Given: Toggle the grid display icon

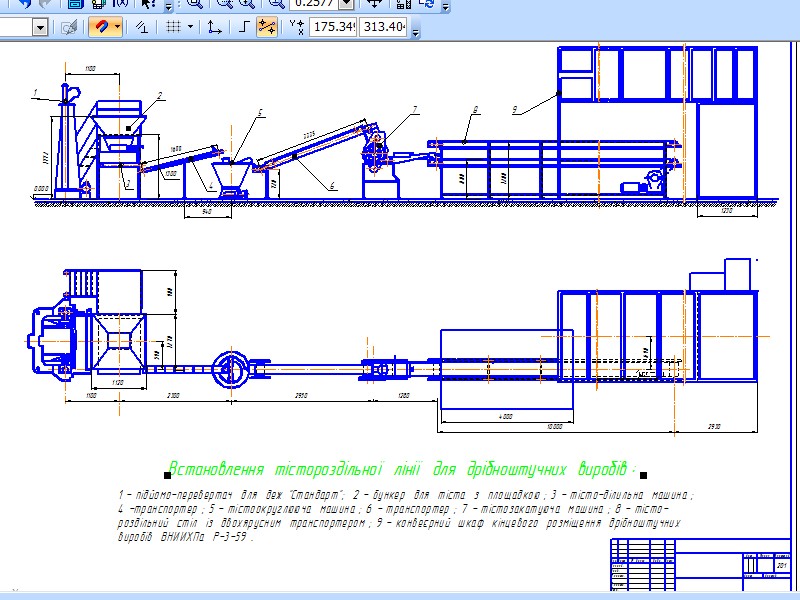Looking at the screenshot, I should tap(174, 27).
